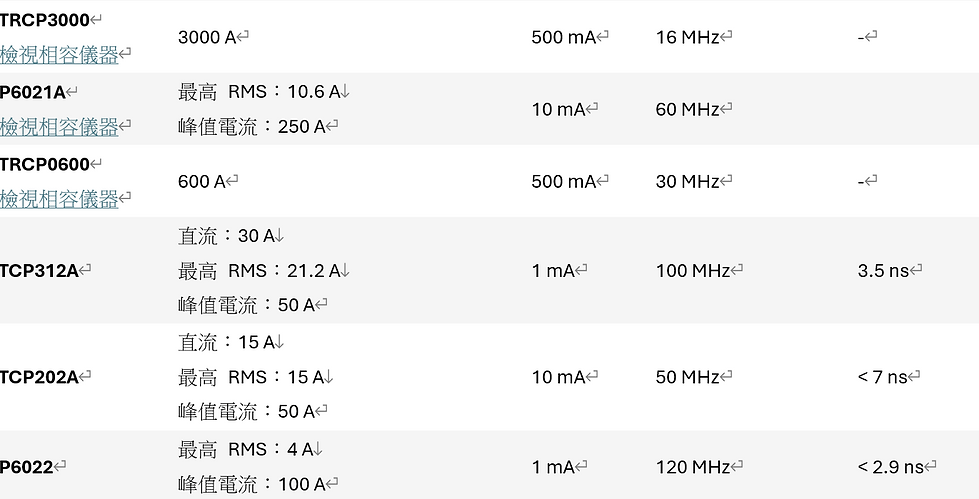Click the < 7 ns rise time value
Screen dimensions: 979x499
[x=883, y=377]
